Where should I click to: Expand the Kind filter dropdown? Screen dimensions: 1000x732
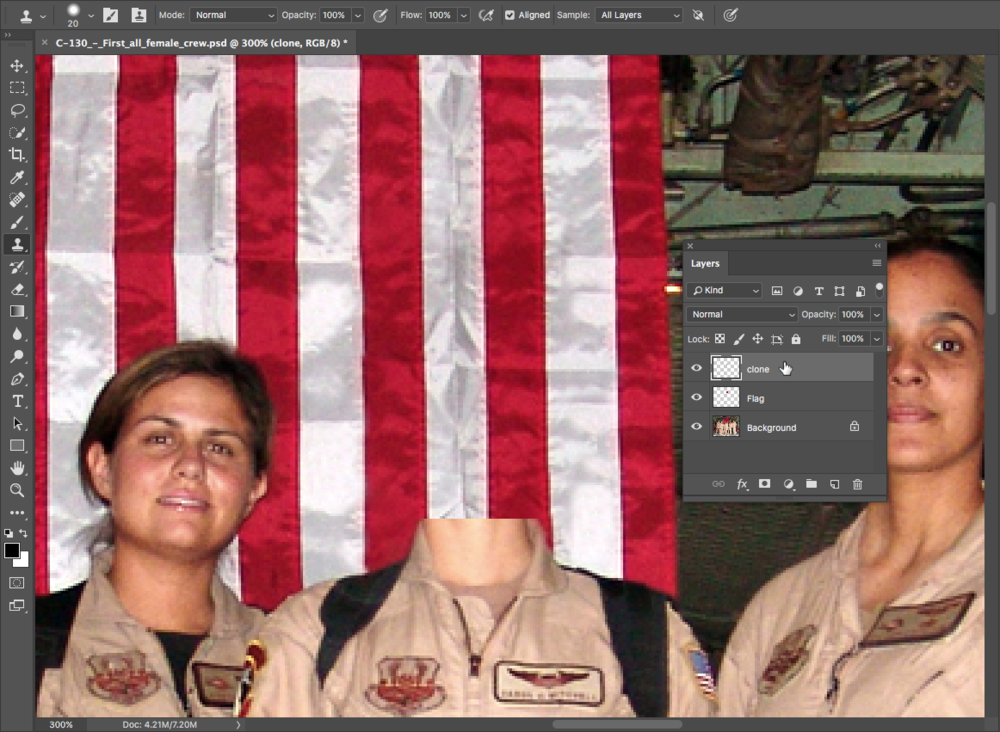tap(726, 291)
